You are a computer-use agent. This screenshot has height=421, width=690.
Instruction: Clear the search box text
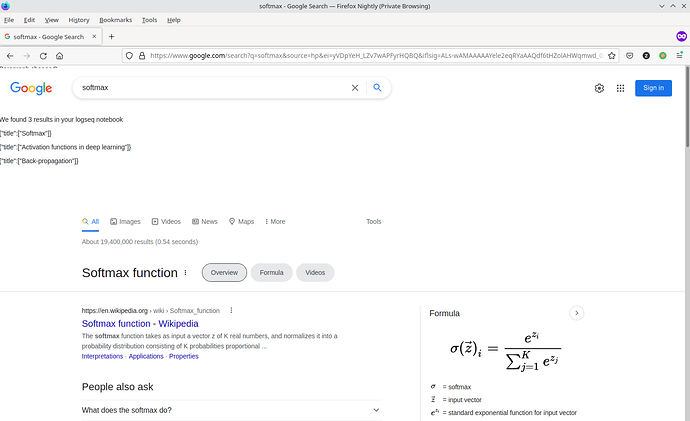[355, 88]
